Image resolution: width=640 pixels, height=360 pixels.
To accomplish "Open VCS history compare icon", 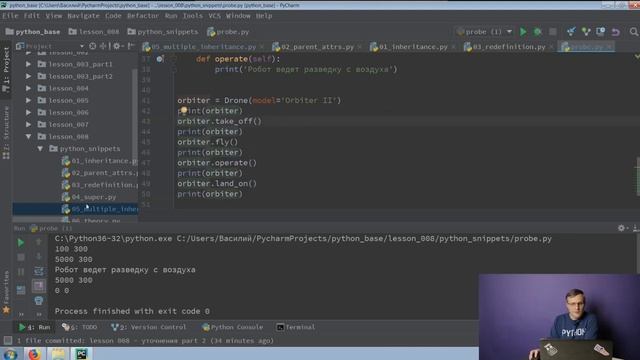I will pos(601,32).
